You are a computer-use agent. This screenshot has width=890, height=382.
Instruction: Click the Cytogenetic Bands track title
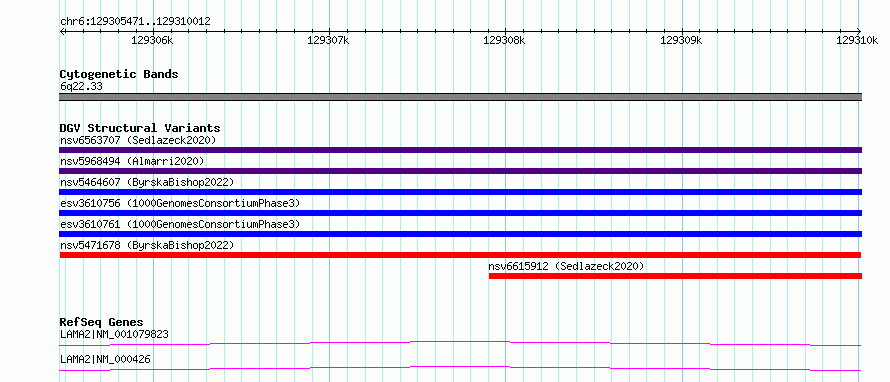click(119, 74)
